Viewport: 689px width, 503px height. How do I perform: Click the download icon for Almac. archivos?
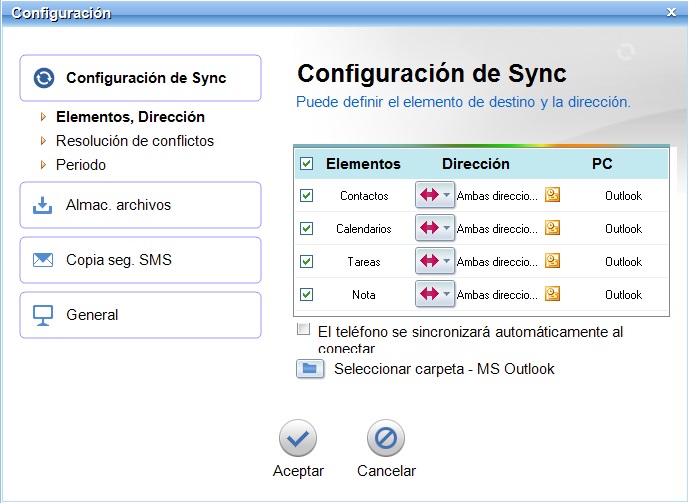pos(43,205)
